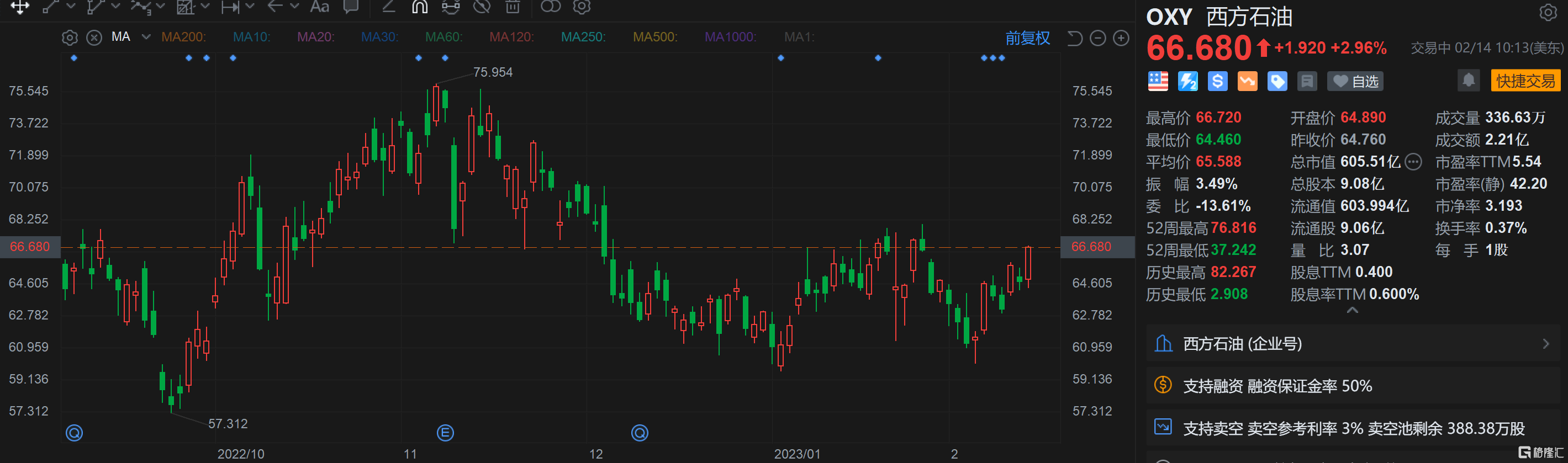The image size is (1568, 463).
Task: Click the blue dollar sign icon
Action: 1217,81
